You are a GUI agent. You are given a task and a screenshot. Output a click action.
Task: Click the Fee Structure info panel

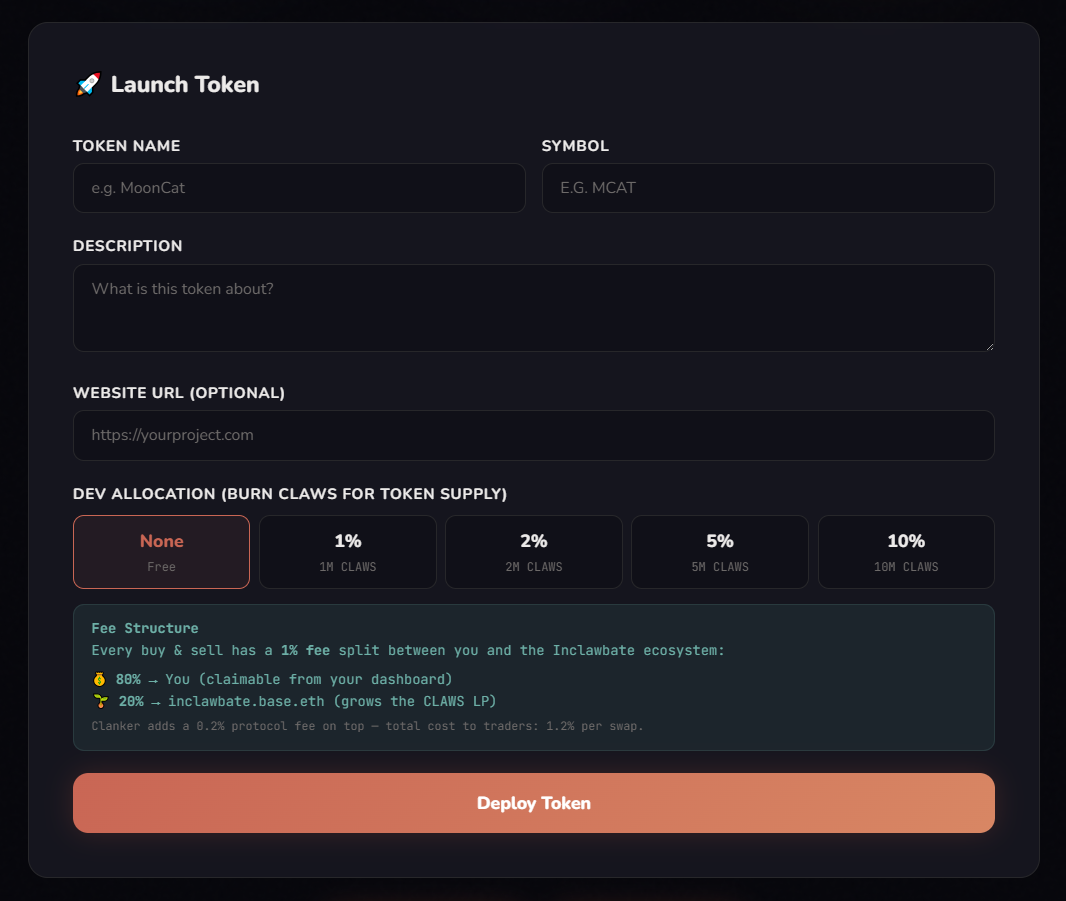[533, 676]
